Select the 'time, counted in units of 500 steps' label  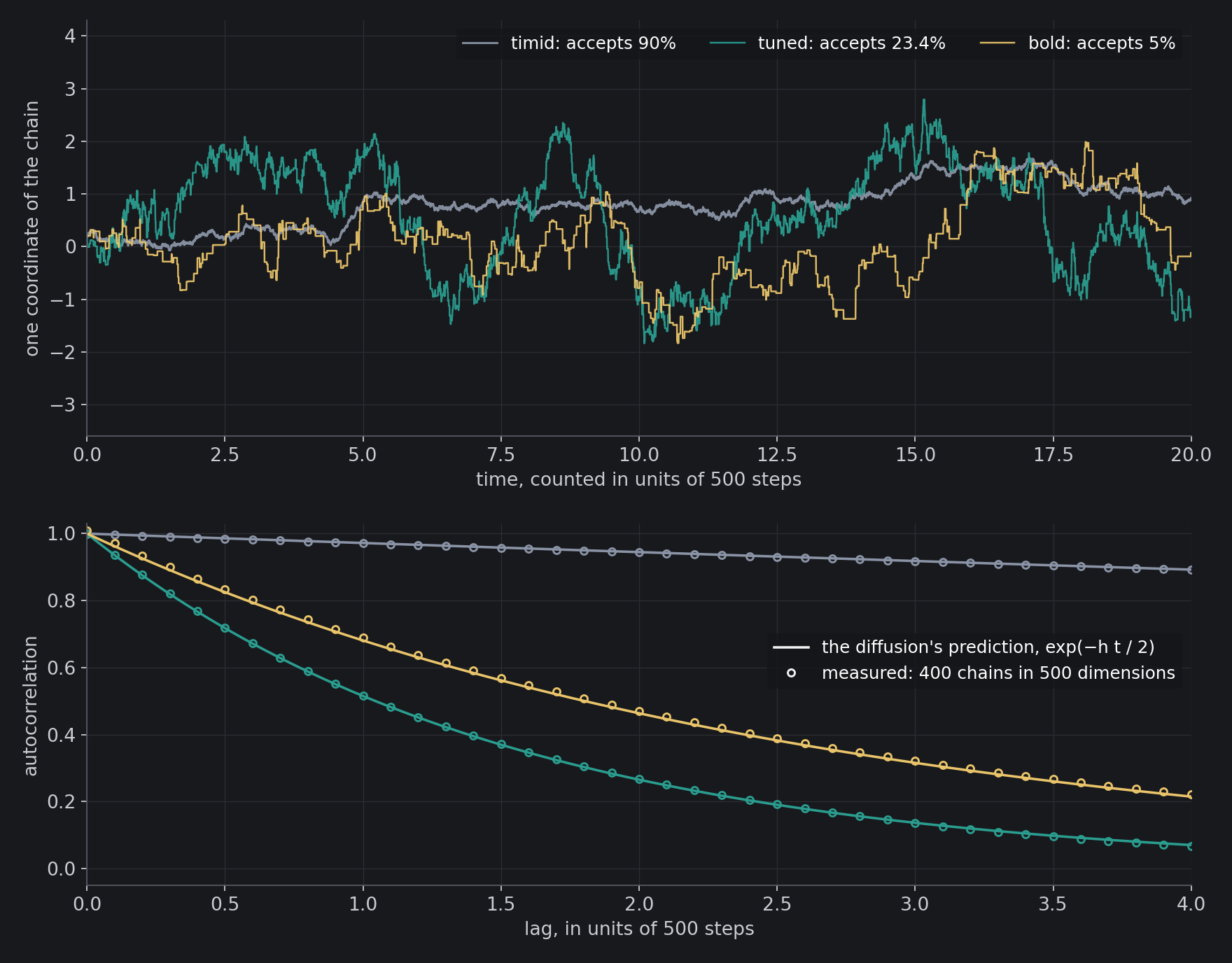638,480
